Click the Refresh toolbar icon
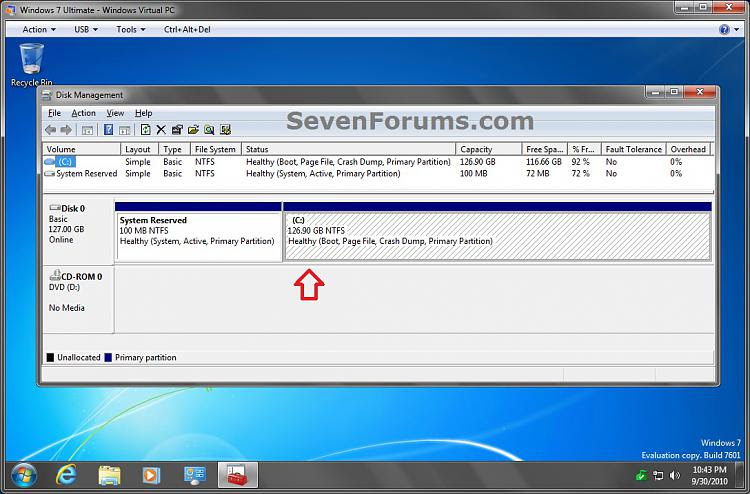Viewport: 750px width, 494px height. 145,130
